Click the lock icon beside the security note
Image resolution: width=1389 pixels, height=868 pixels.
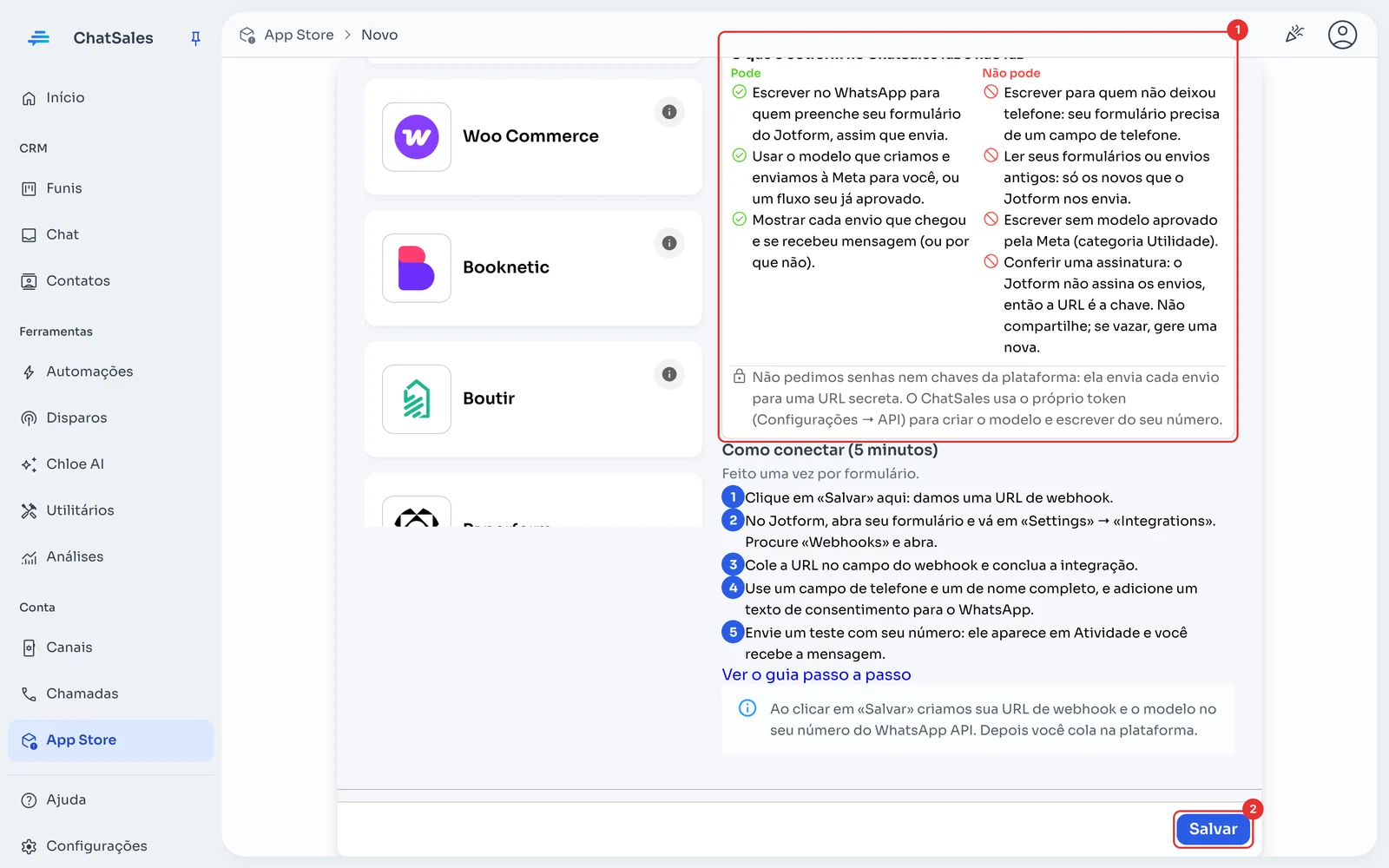pos(739,377)
